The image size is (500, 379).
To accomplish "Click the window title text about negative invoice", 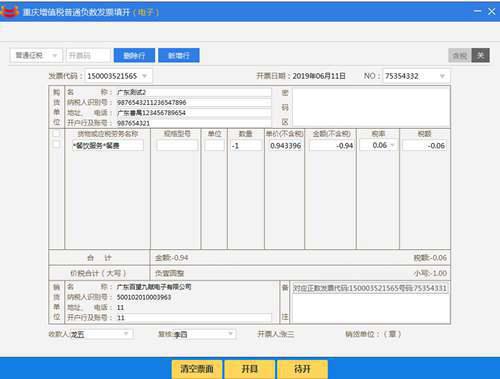I will click(x=91, y=12).
